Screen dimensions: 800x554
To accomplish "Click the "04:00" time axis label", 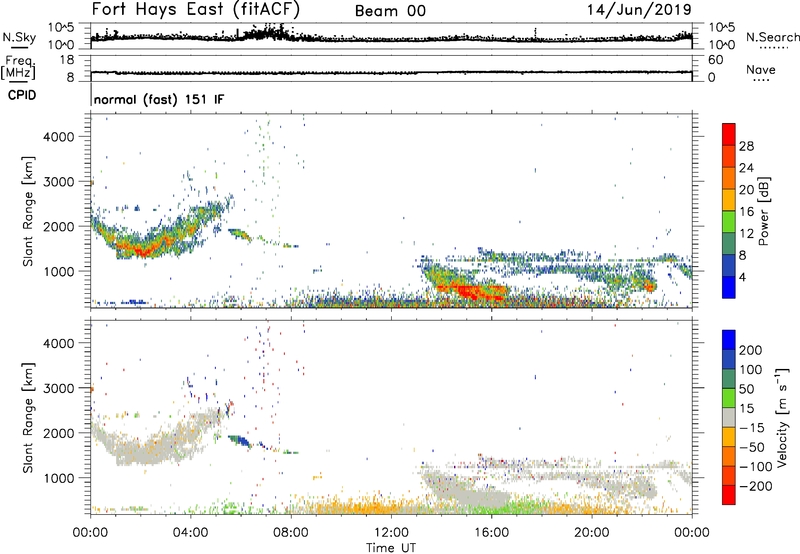I will pyautogui.click(x=190, y=533).
